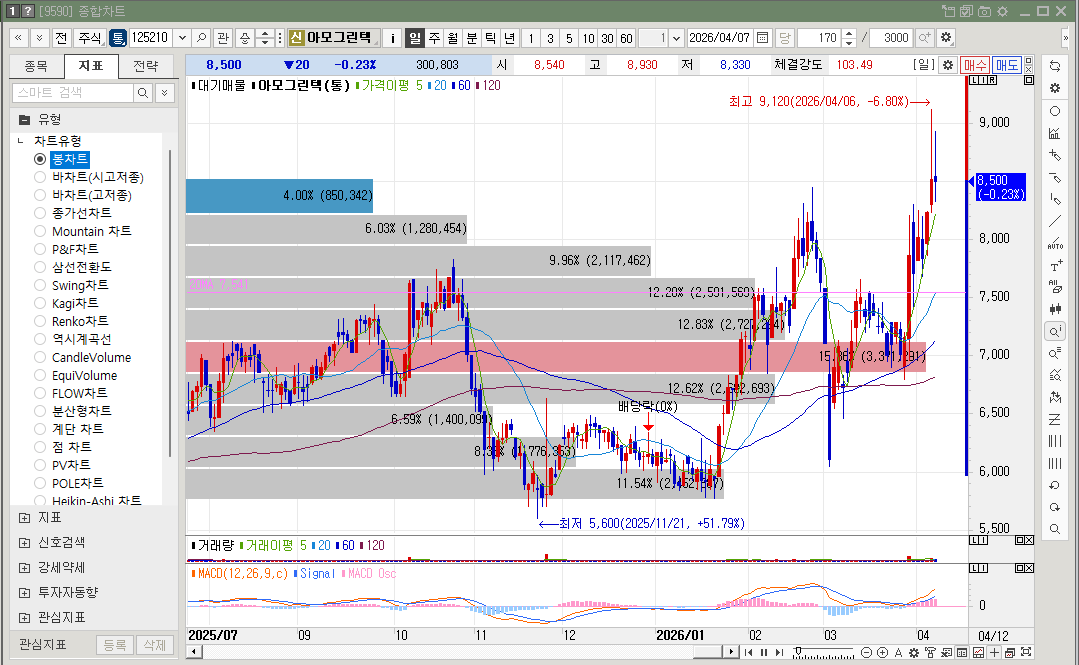1079x665 pixels.
Task: Click the 스마트 검색 input field
Action: (x=72, y=93)
